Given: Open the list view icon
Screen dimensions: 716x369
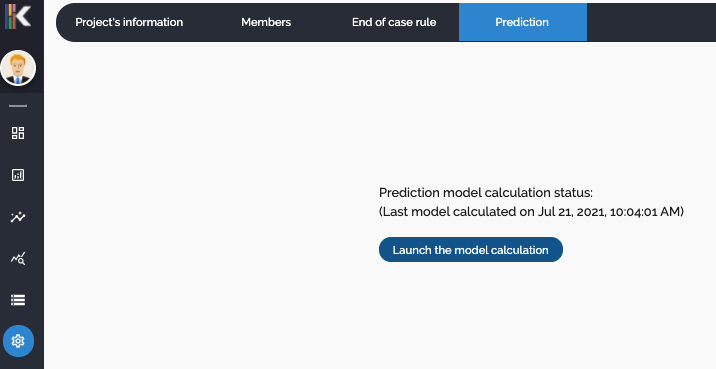Looking at the screenshot, I should click(x=18, y=300).
